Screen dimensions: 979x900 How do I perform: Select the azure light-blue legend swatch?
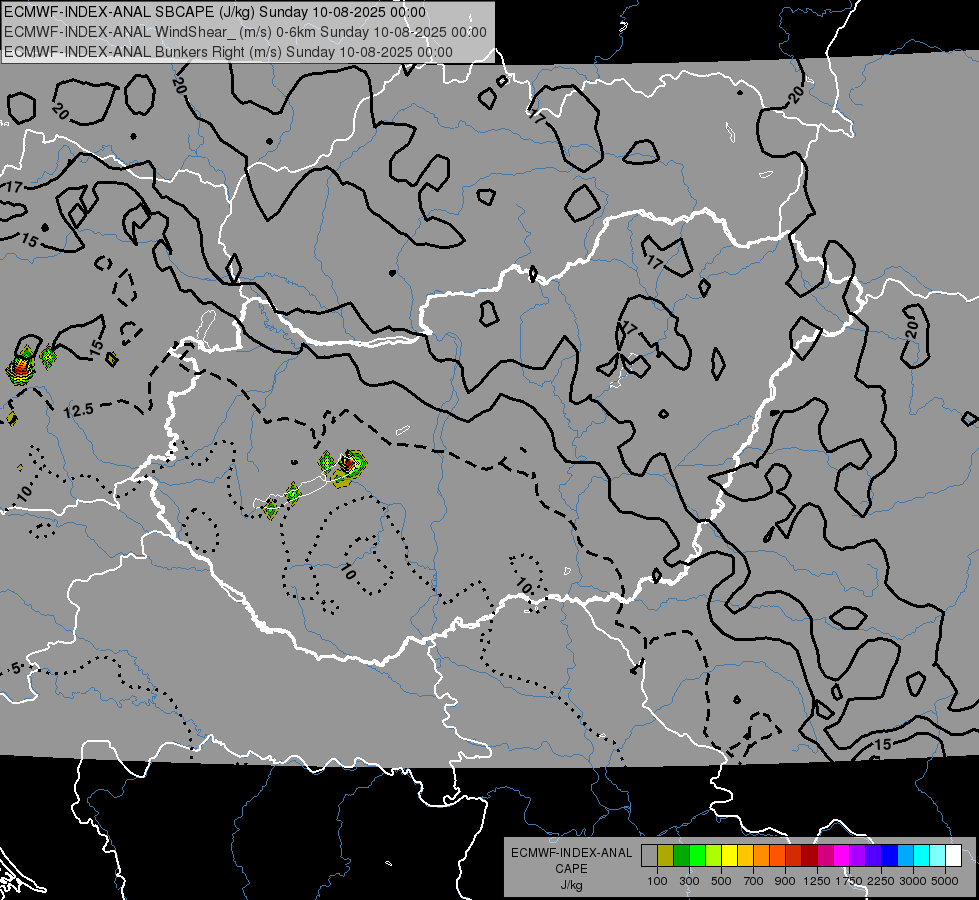(905, 855)
